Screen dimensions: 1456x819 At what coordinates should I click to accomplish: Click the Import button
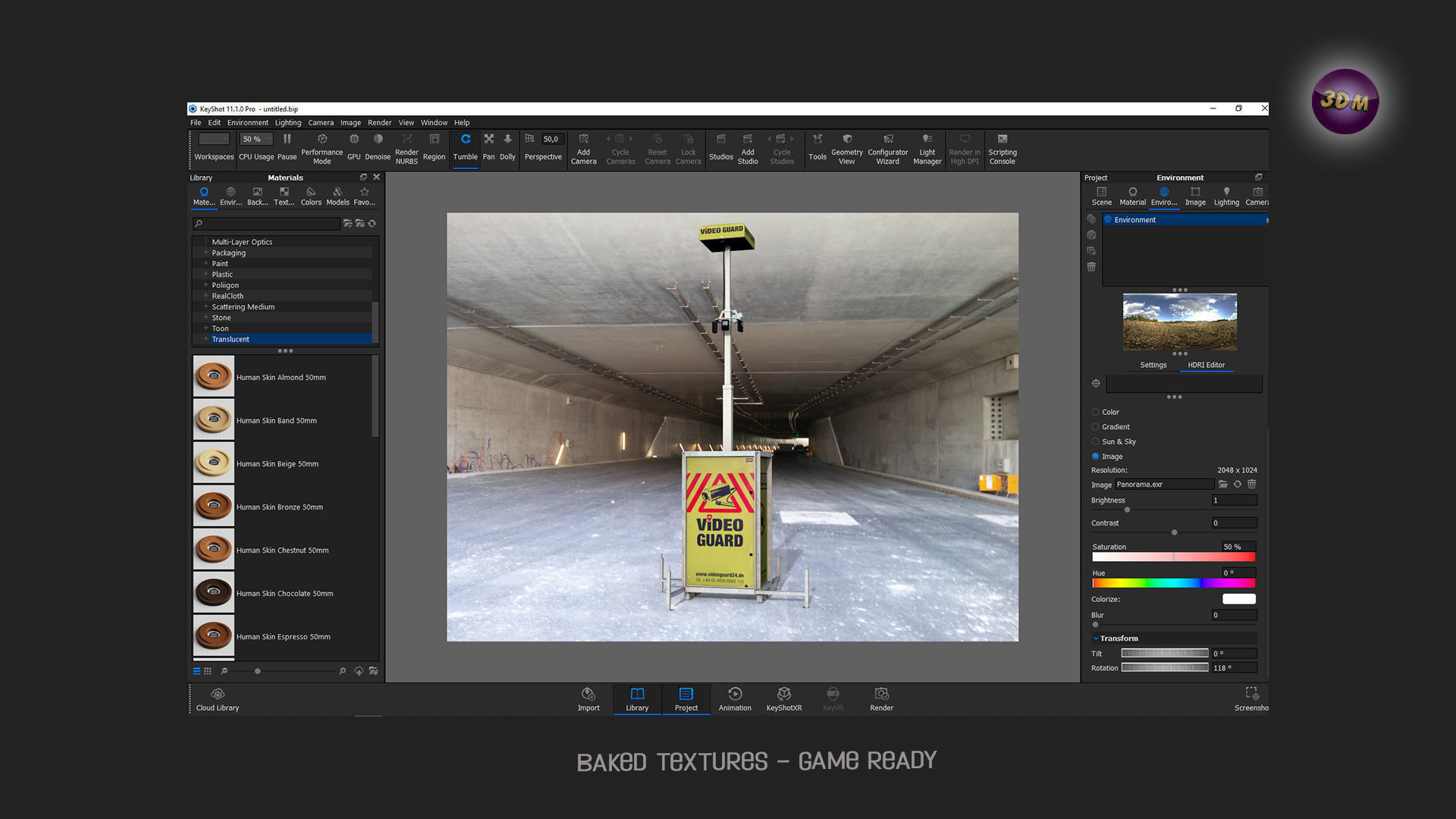tap(588, 698)
